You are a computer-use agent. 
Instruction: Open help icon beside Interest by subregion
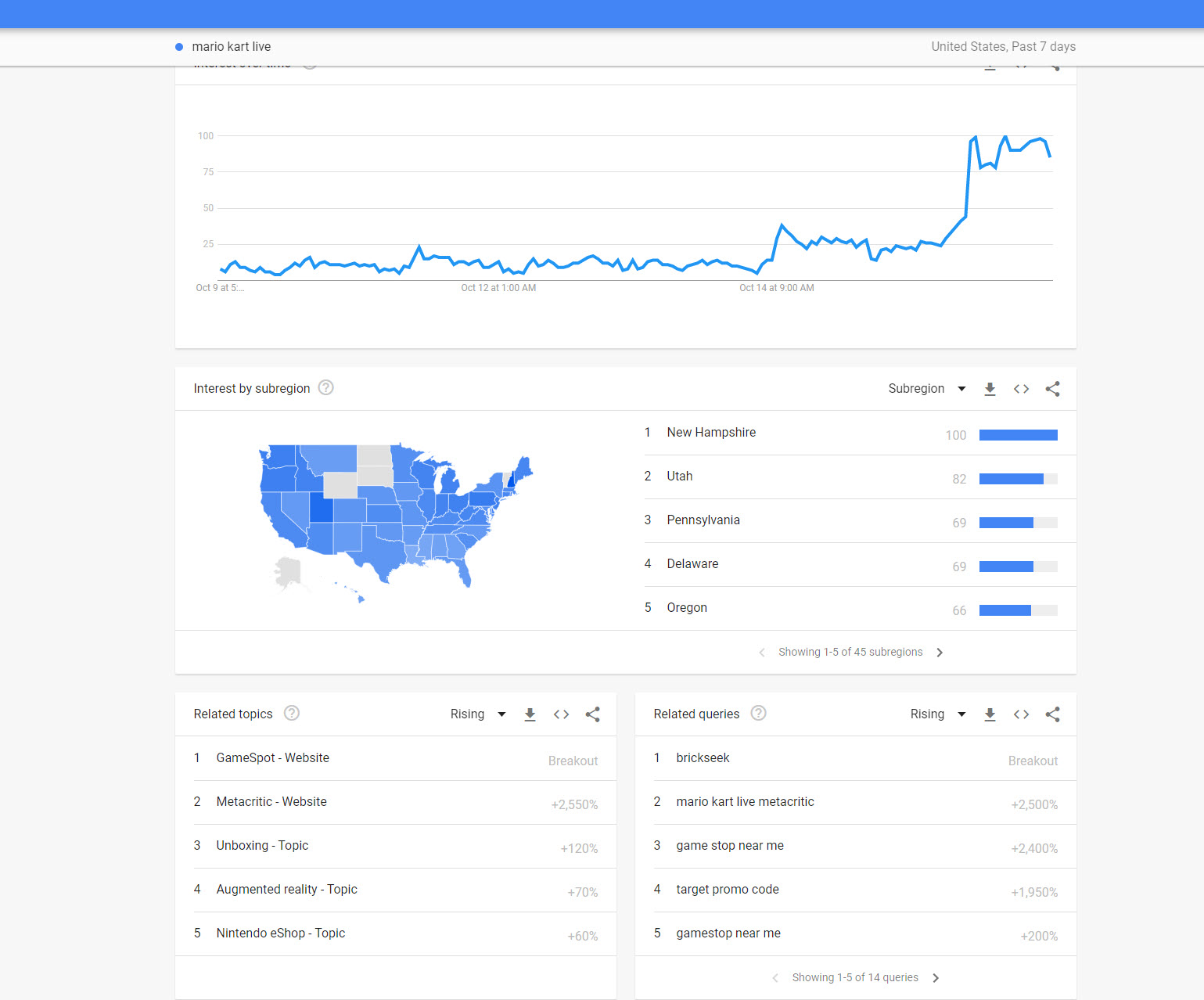click(326, 387)
